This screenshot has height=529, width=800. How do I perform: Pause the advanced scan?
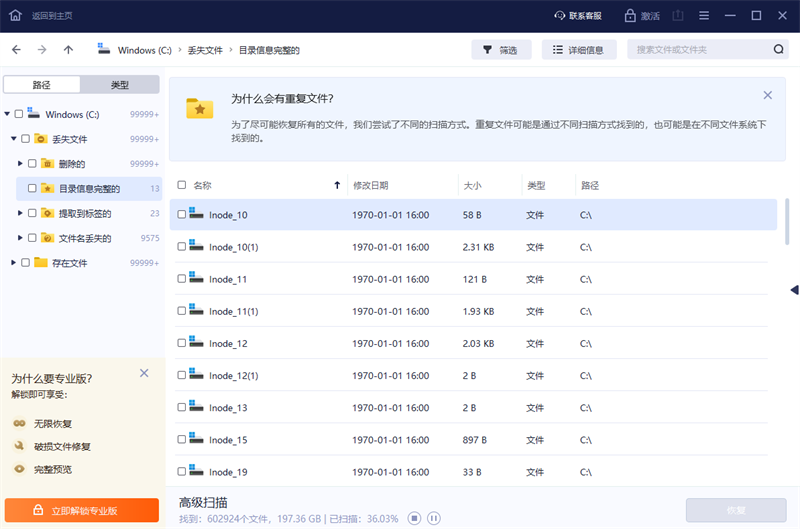tap(434, 518)
